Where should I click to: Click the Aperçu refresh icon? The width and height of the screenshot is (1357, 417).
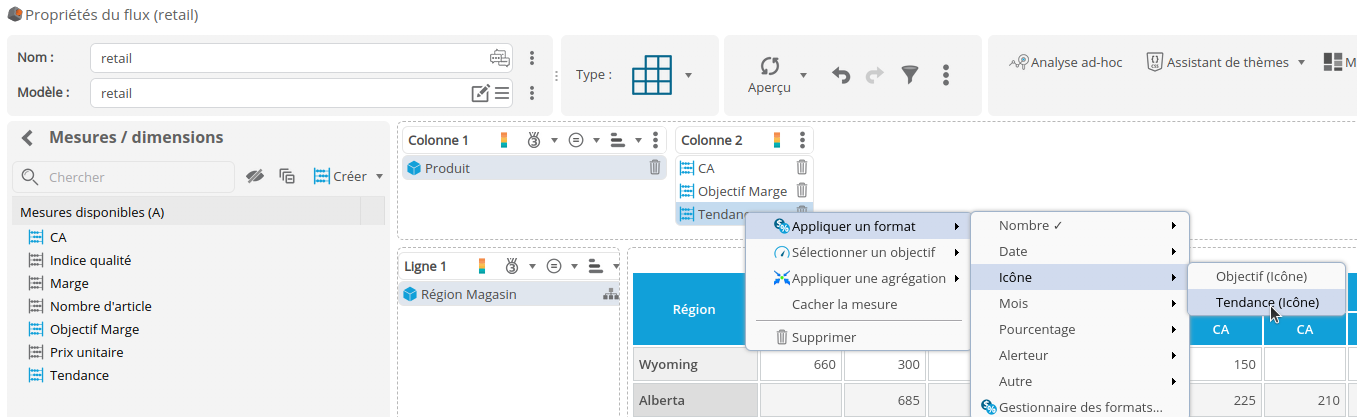769,67
